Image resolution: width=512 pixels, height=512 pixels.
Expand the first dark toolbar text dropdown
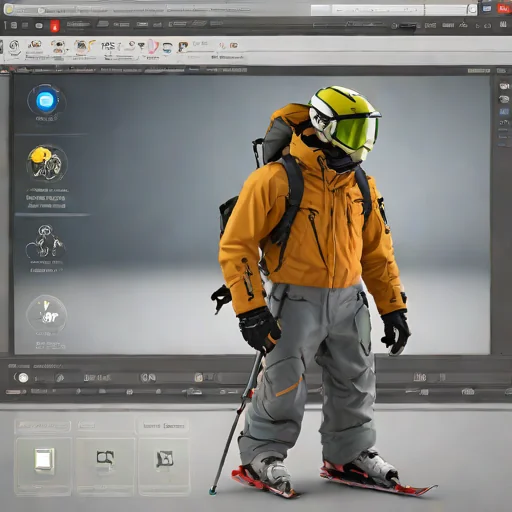(x=78, y=24)
